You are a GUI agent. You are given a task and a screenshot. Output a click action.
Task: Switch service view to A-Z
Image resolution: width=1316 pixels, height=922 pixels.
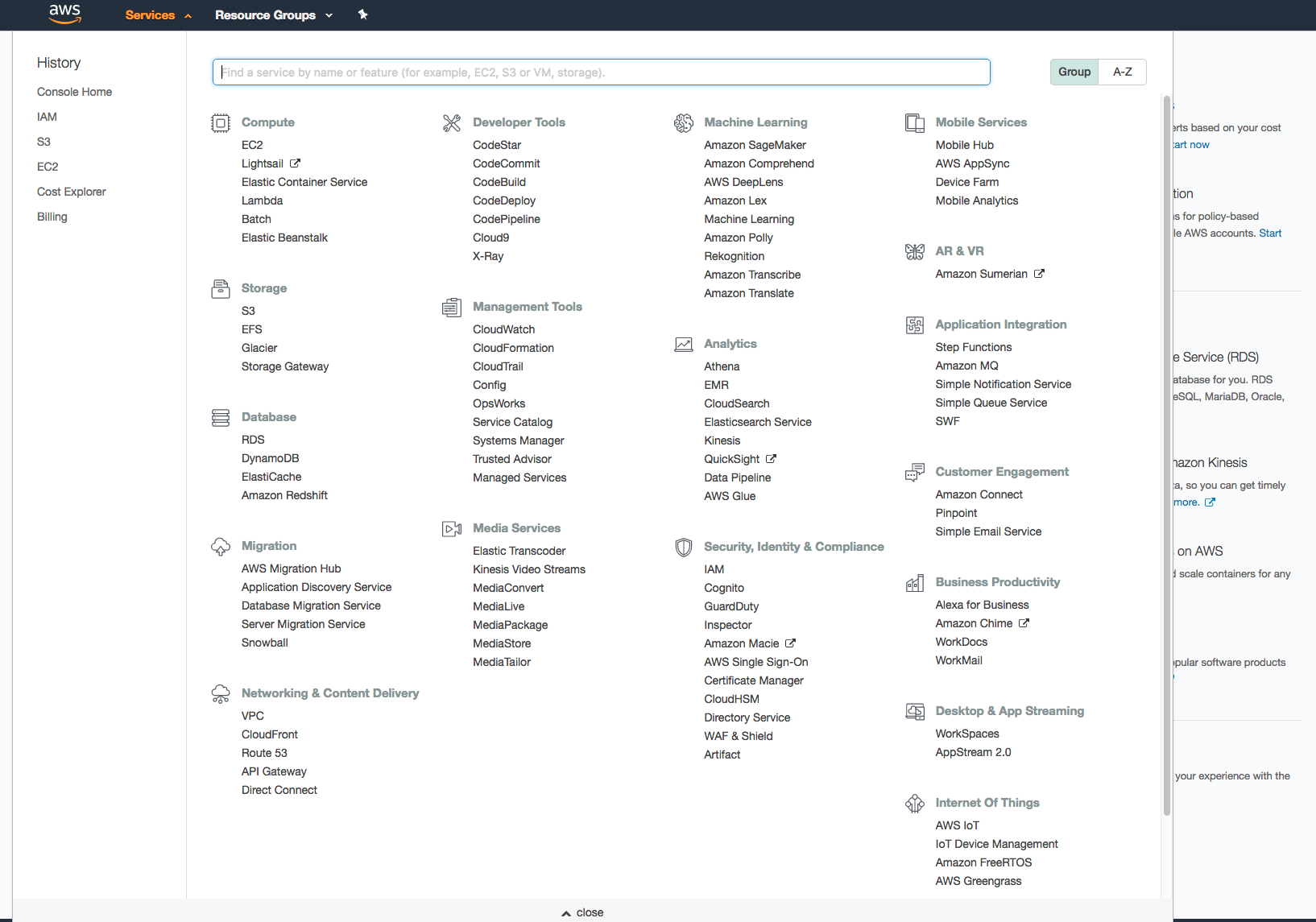click(x=1123, y=72)
